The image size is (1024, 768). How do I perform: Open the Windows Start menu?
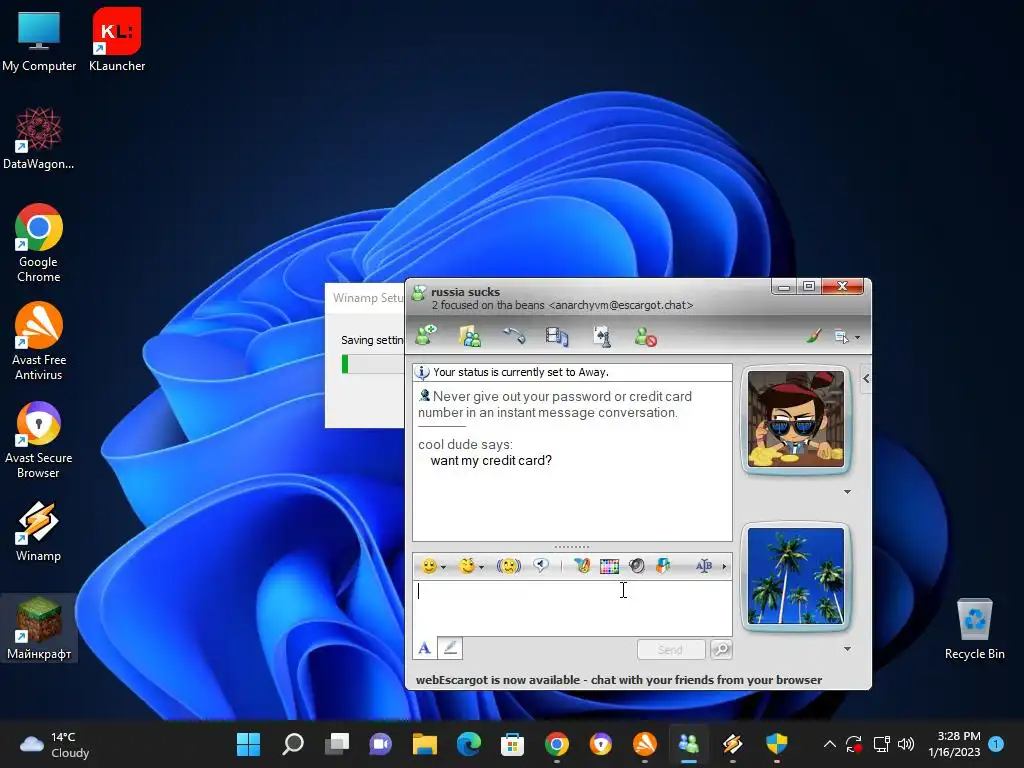coord(248,743)
